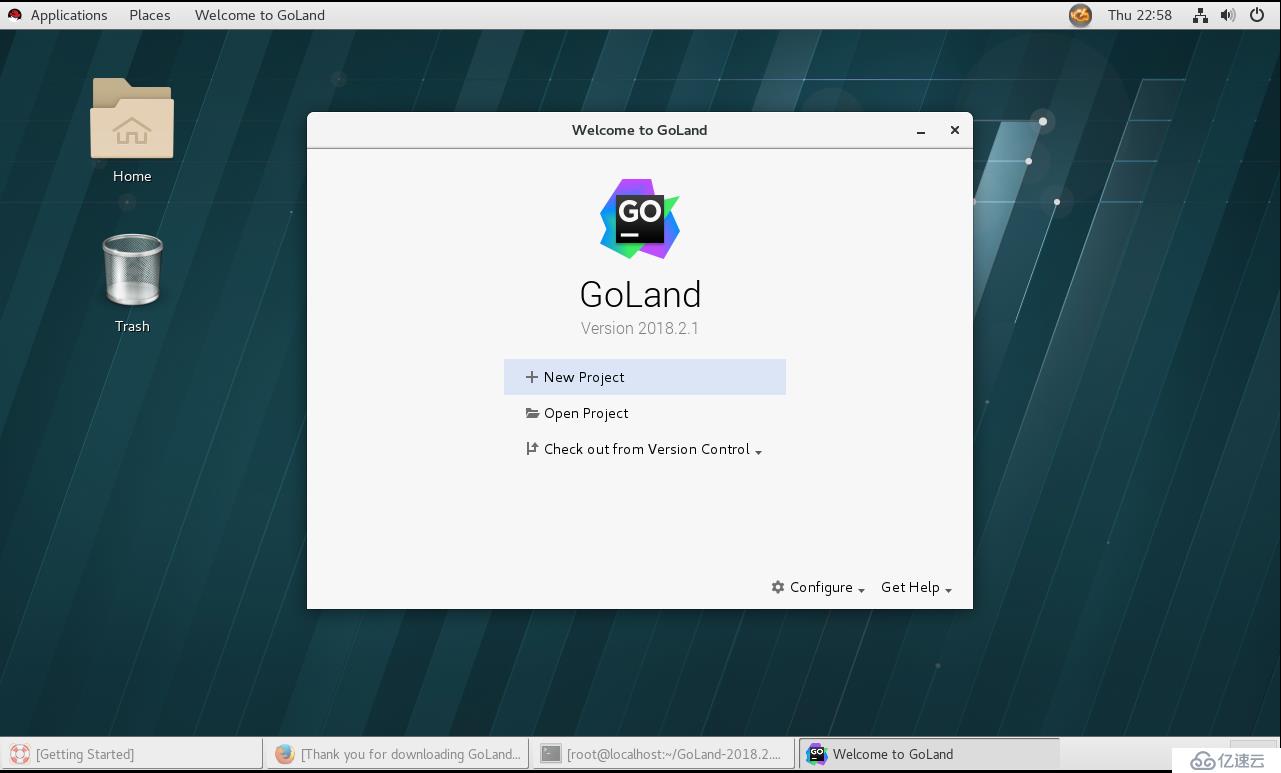Click the GoLand logo in welcome window
This screenshot has width=1281, height=773.
(x=640, y=219)
